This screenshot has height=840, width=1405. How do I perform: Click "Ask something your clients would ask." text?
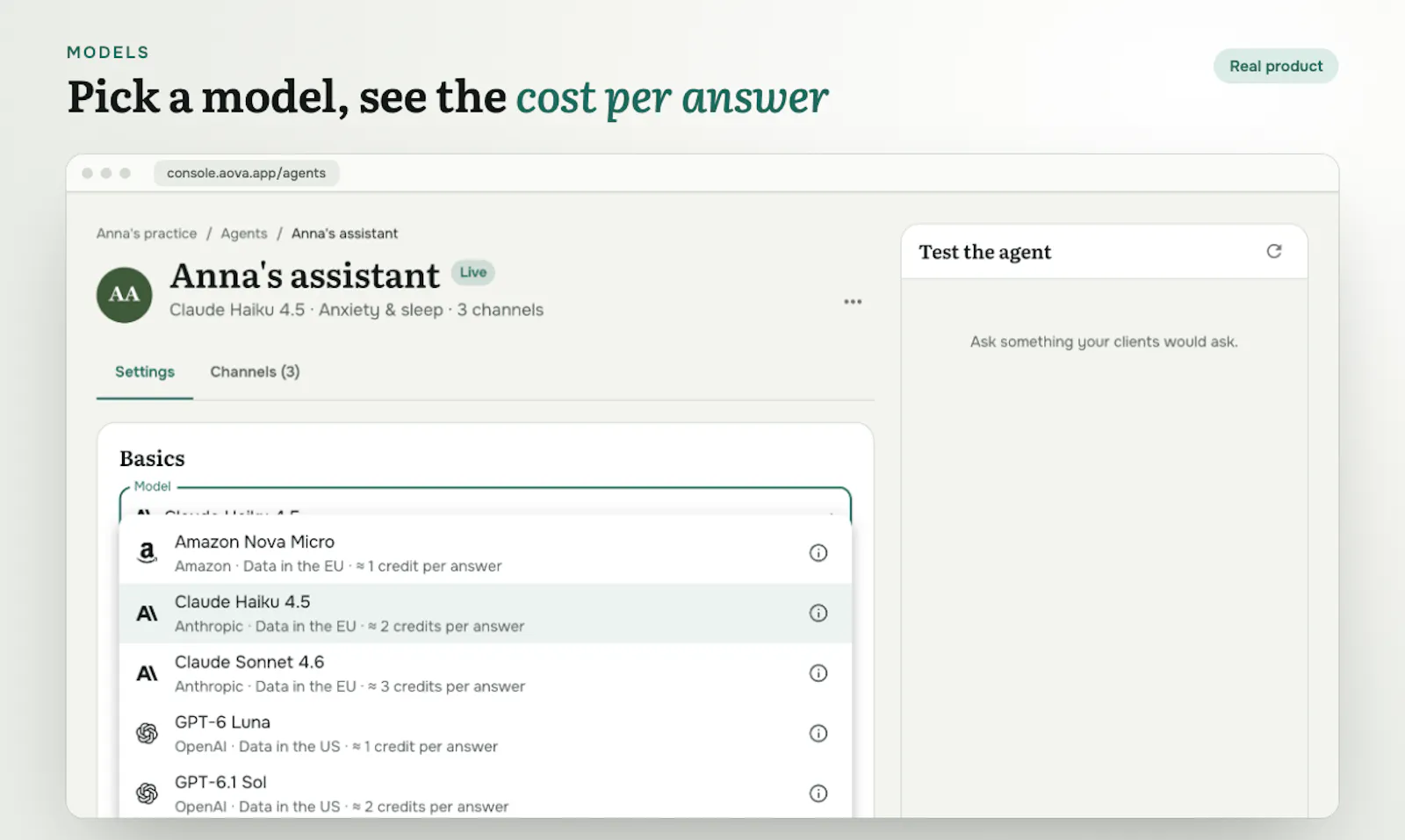[1104, 341]
